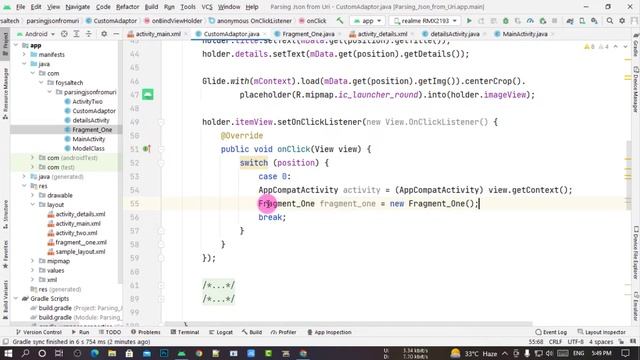This screenshot has height=360, width=640.
Task: Collapse the app module node
Action: click(16, 45)
